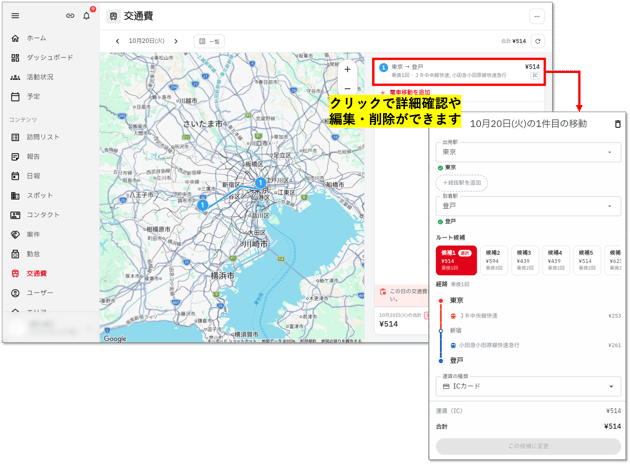This screenshot has height=464, width=630.
Task: Click the 交通費 train icon in the header
Action: coord(113,16)
